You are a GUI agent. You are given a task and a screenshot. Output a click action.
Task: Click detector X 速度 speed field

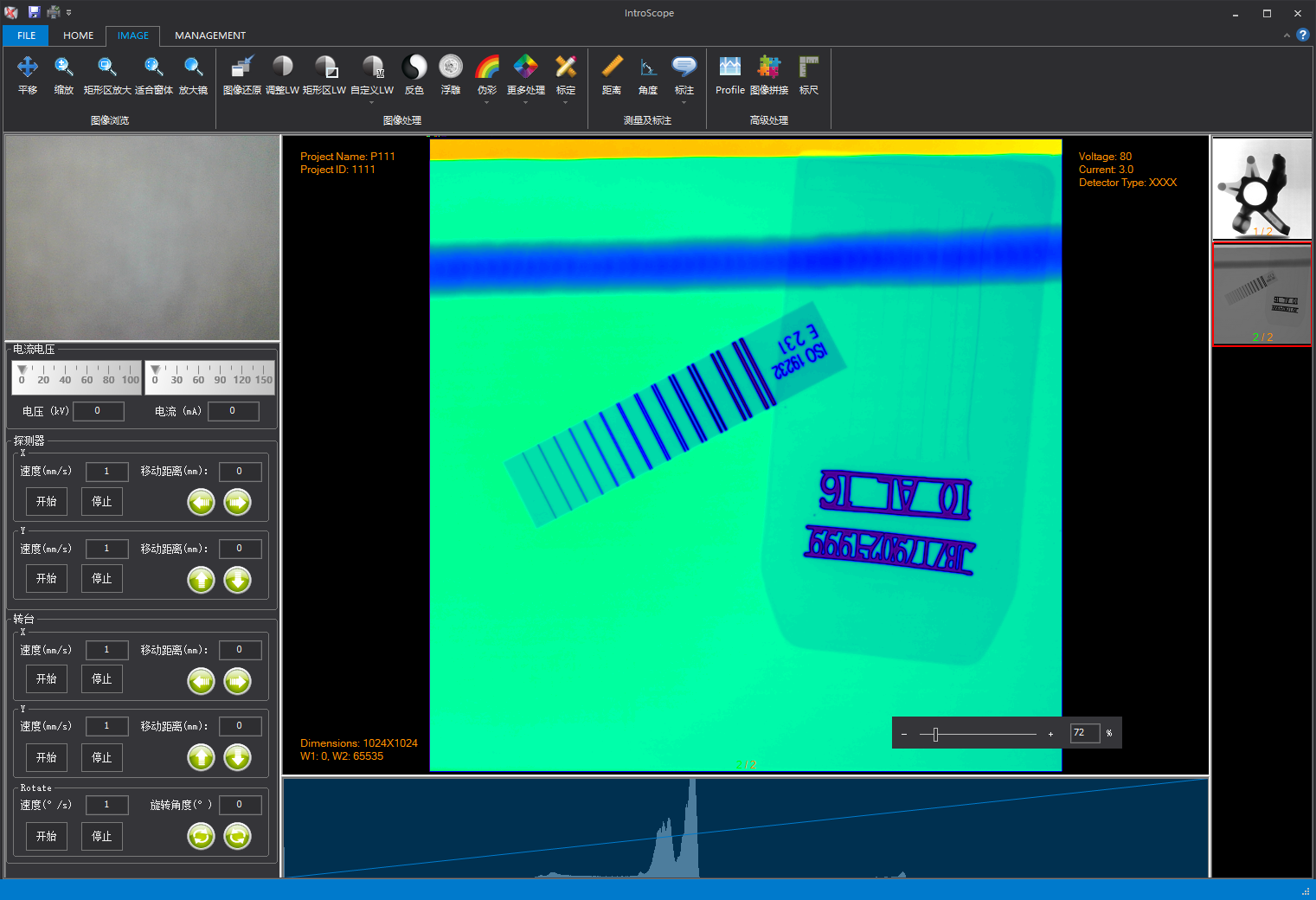click(107, 472)
